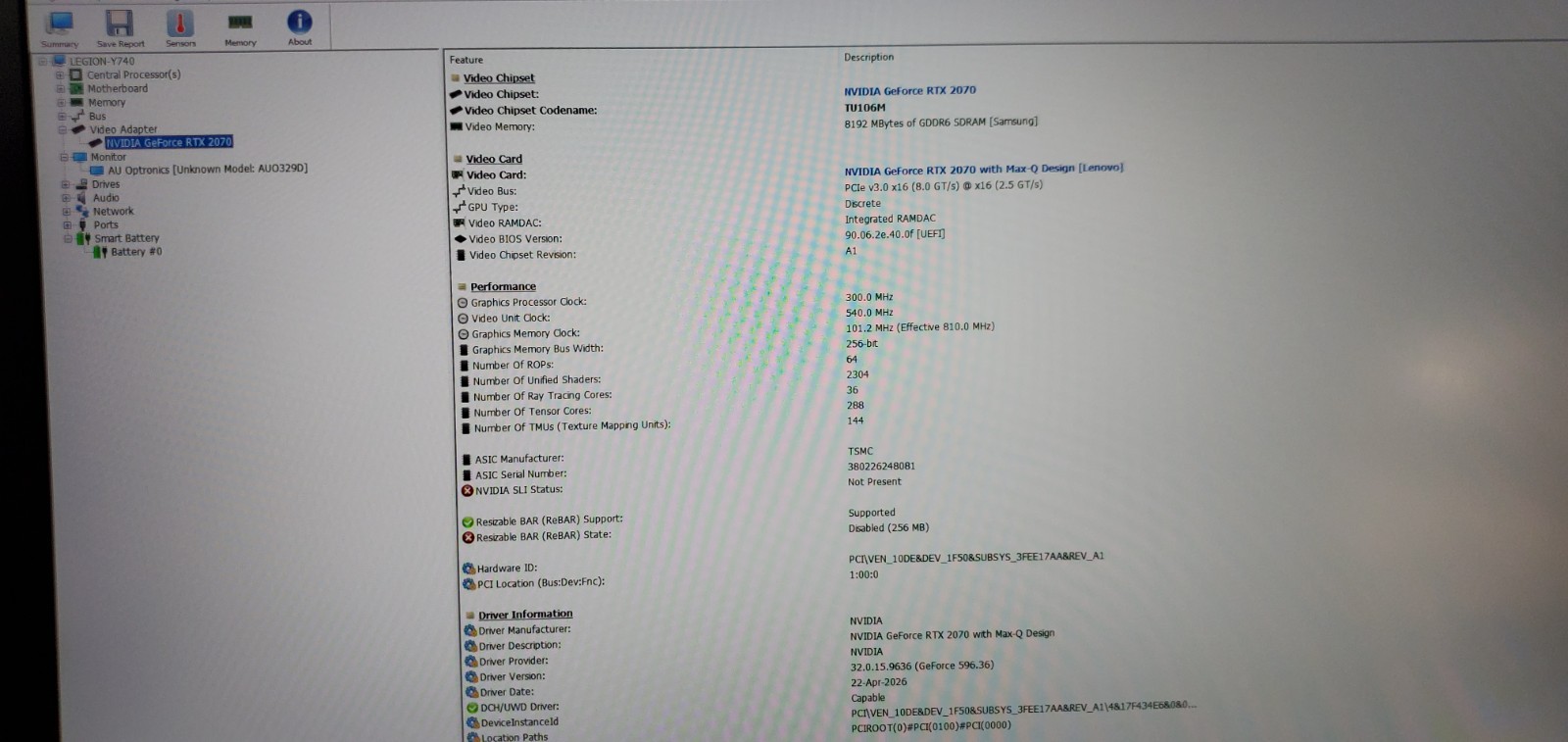This screenshot has height=742, width=1568.
Task: Click the NVIDIA SLI Status red X icon
Action: click(x=466, y=491)
